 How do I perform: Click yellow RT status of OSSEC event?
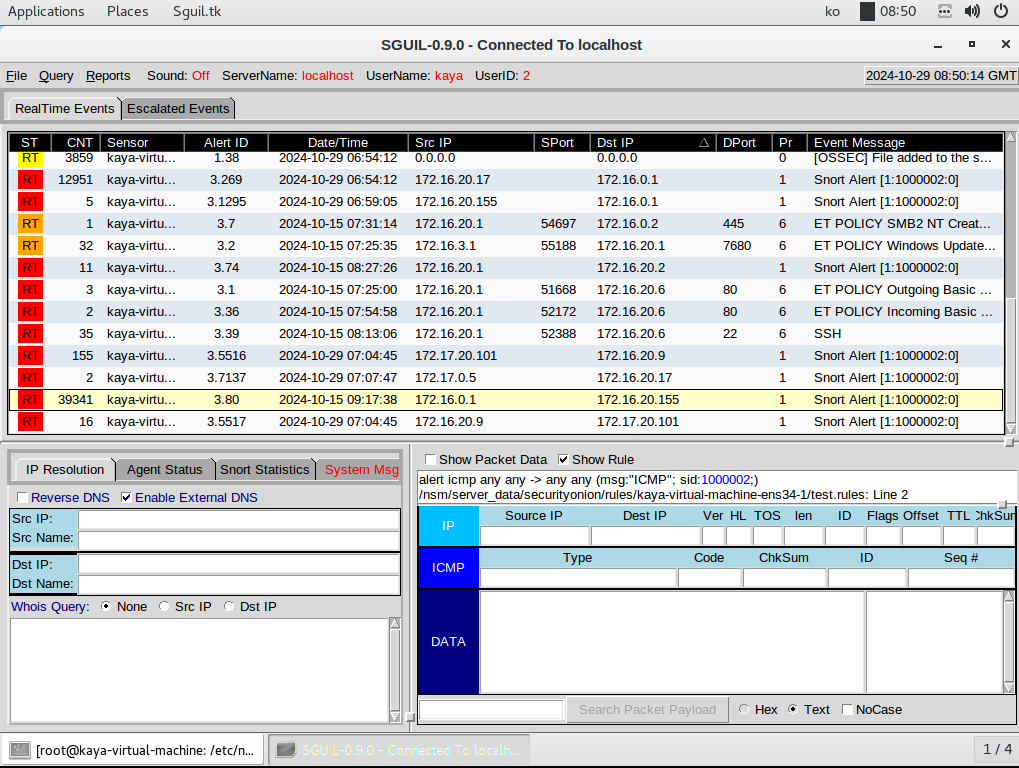pyautogui.click(x=30, y=158)
